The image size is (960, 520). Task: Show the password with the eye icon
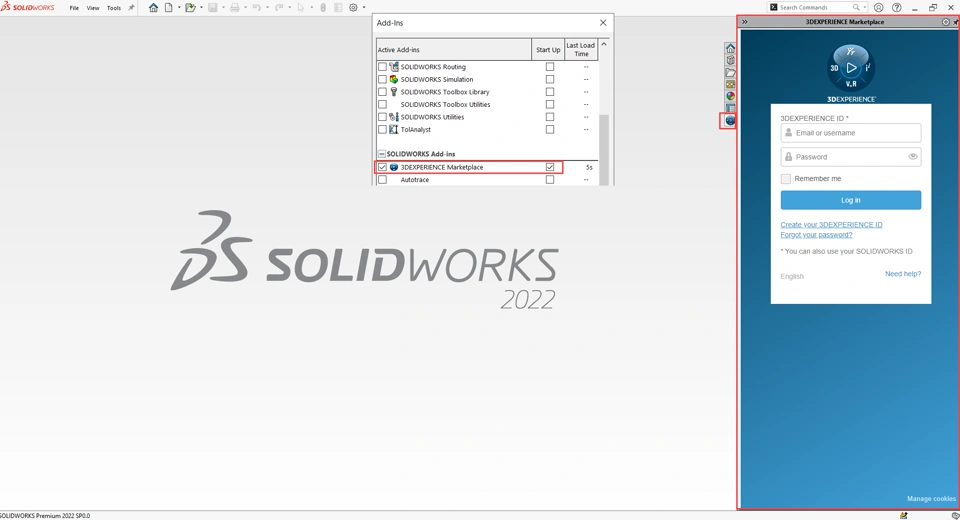pyautogui.click(x=912, y=156)
